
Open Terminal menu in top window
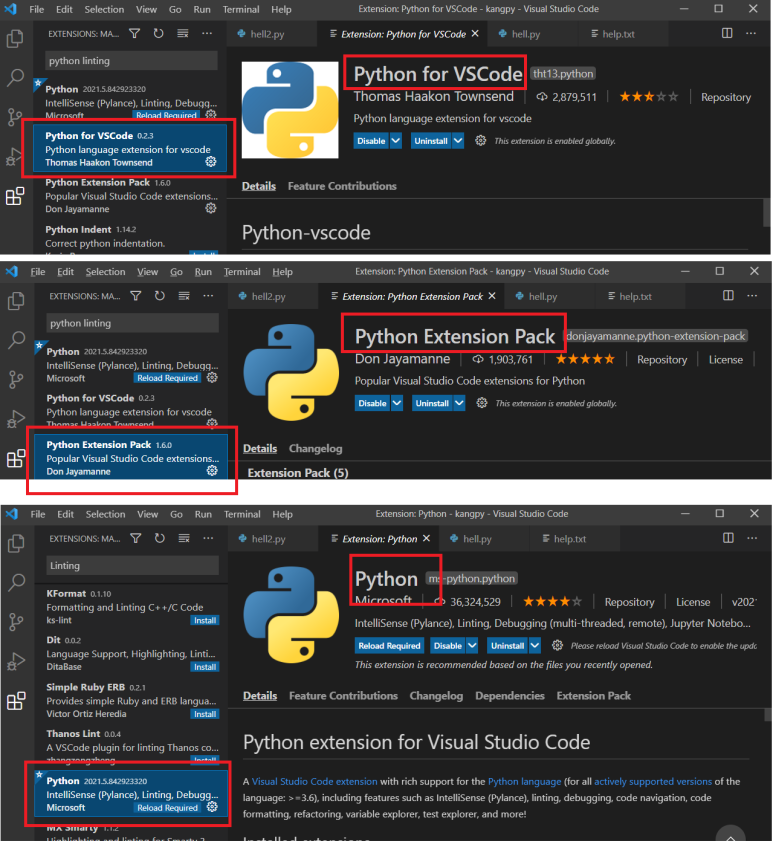pyautogui.click(x=241, y=9)
